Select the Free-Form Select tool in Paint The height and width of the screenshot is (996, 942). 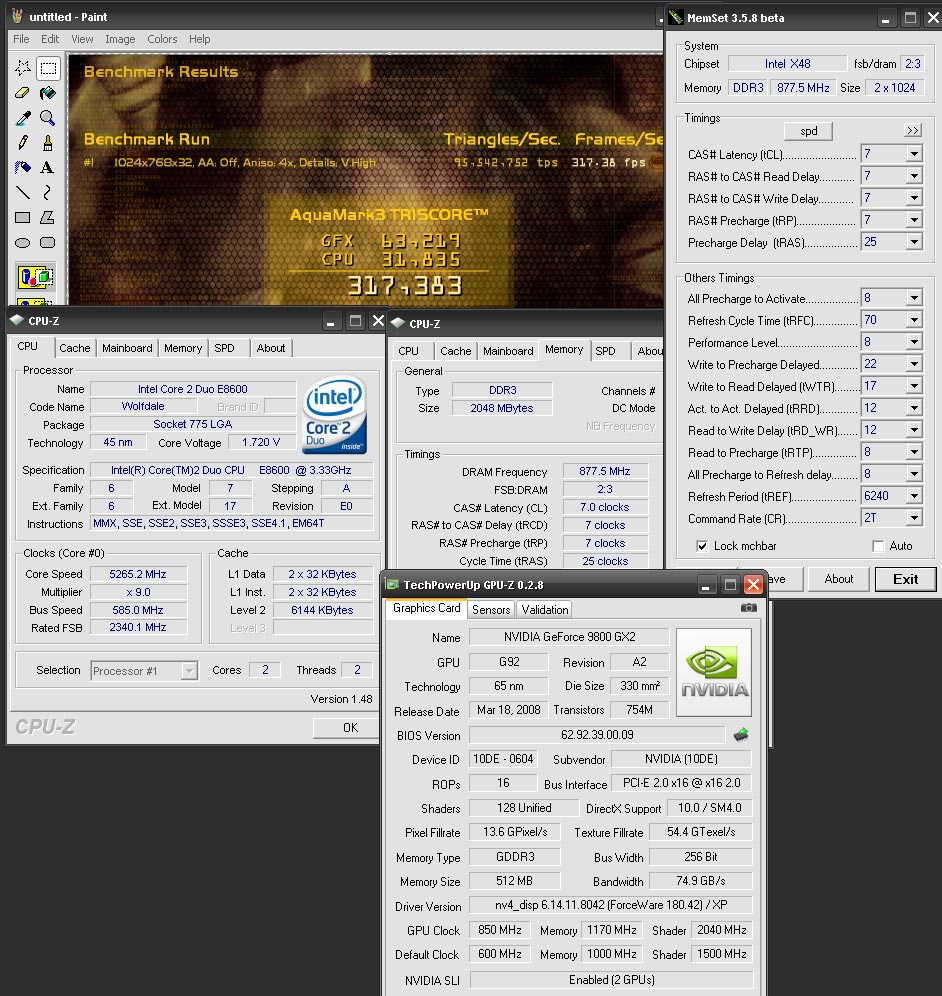(x=23, y=67)
